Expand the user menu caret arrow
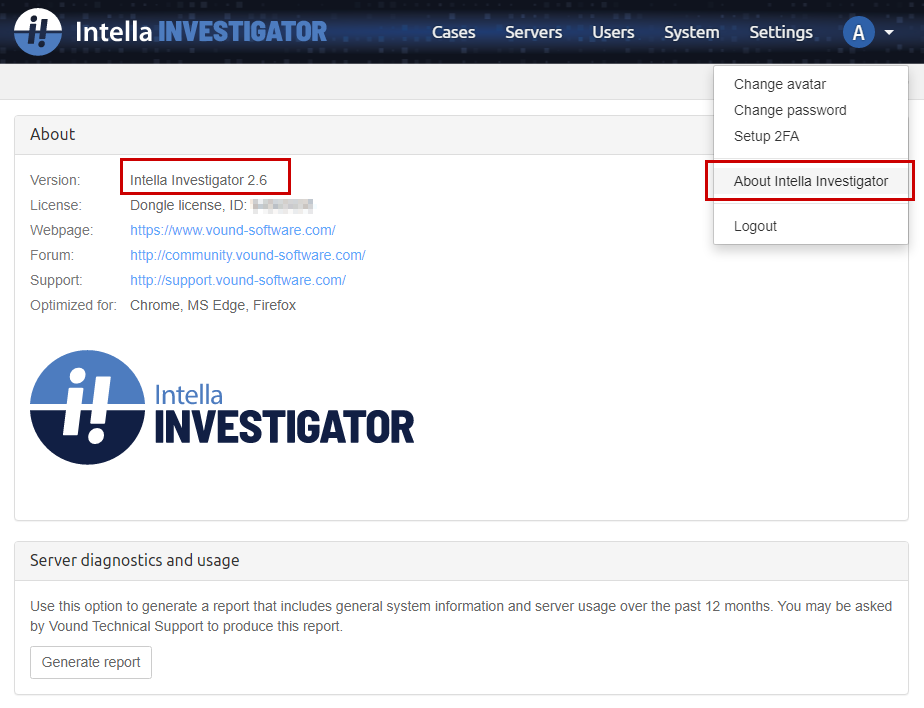924x708 pixels. pos(889,32)
